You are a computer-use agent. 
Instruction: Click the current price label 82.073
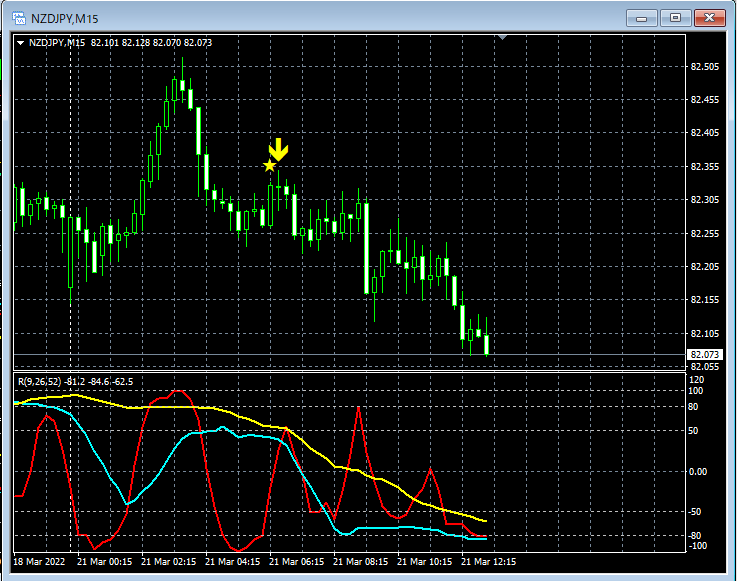point(705,355)
